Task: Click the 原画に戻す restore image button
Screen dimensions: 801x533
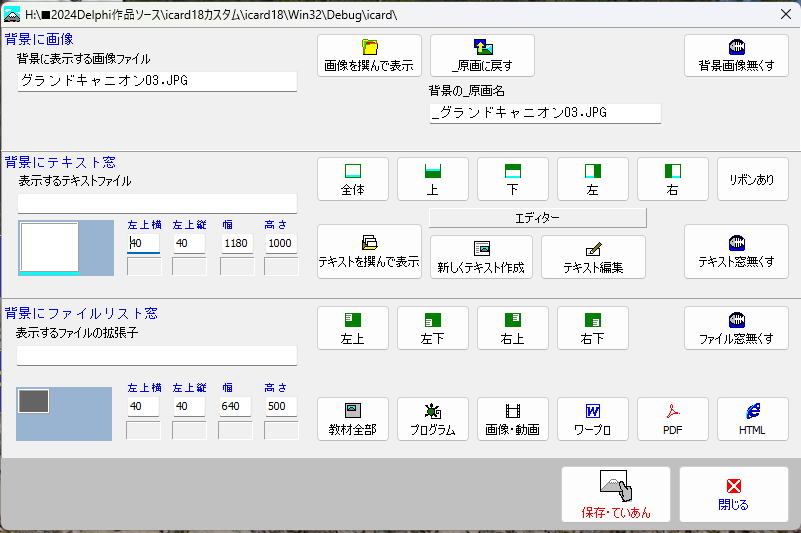Action: coord(482,56)
